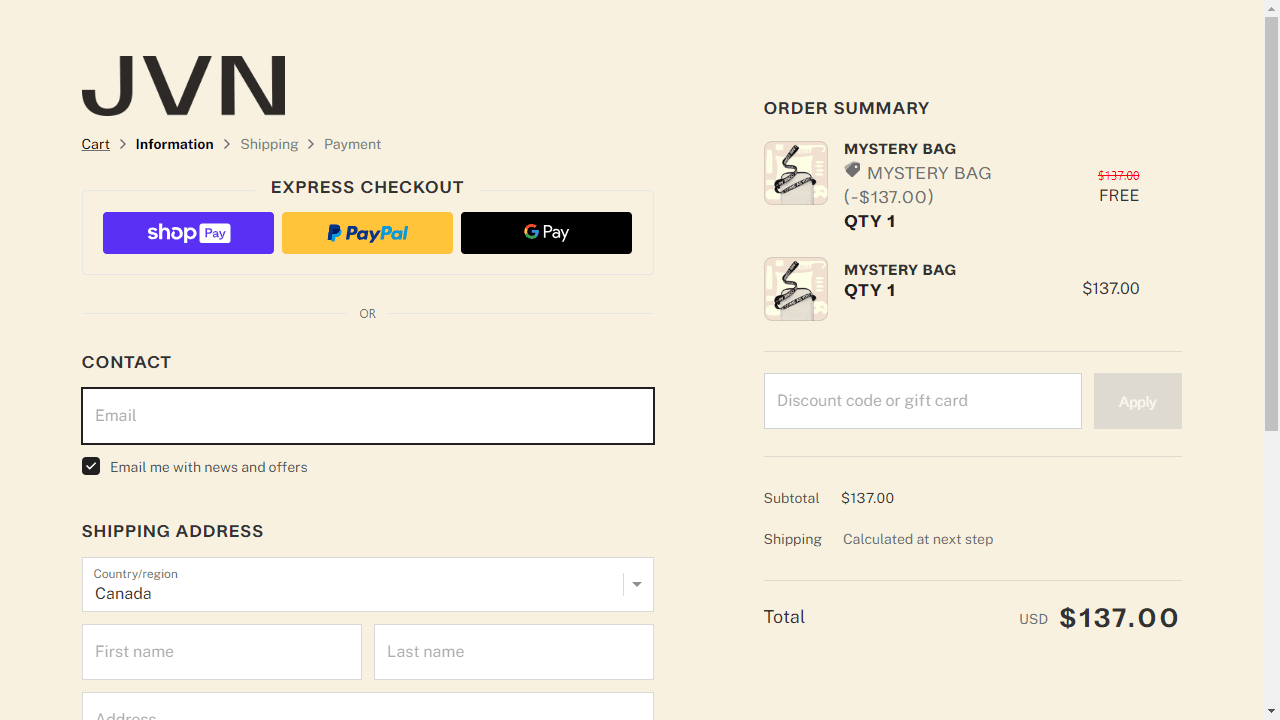Click the struck-through $137.00 price
Viewport: 1280px width, 720px height.
pyautogui.click(x=1119, y=175)
